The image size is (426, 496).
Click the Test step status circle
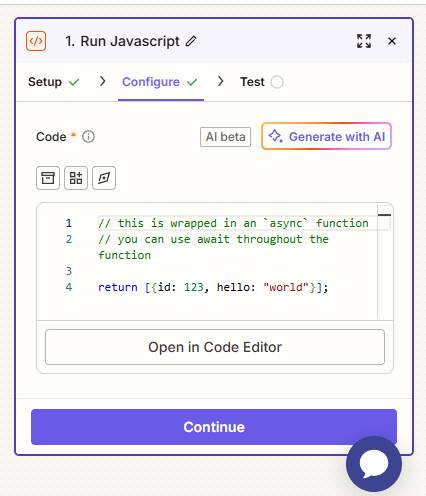tap(277, 82)
